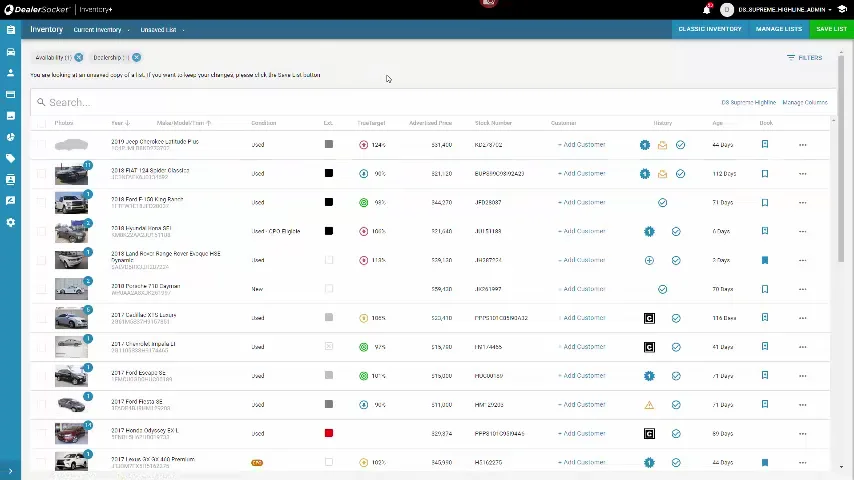Screen dimensions: 854x480
Task: Open the Filters panel
Action: point(804,57)
